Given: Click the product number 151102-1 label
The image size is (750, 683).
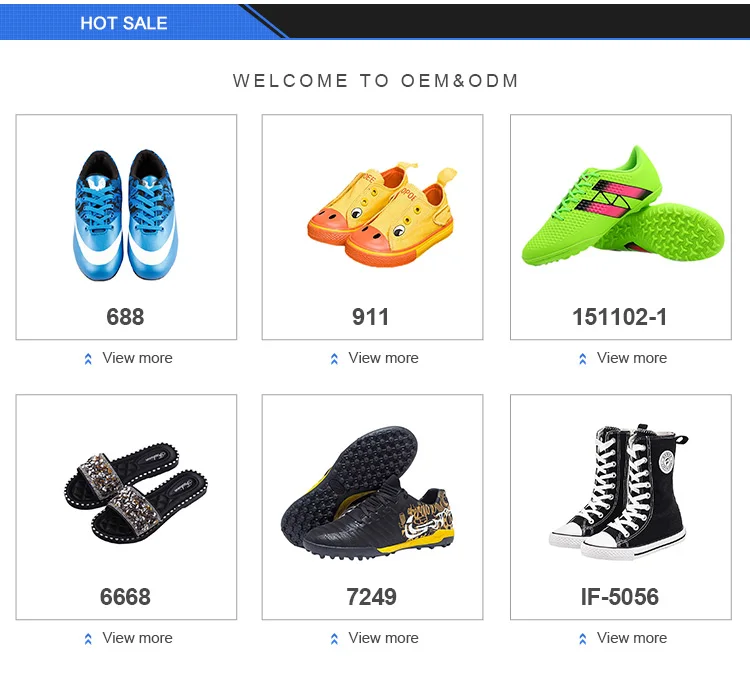Looking at the screenshot, I should coord(619,317).
